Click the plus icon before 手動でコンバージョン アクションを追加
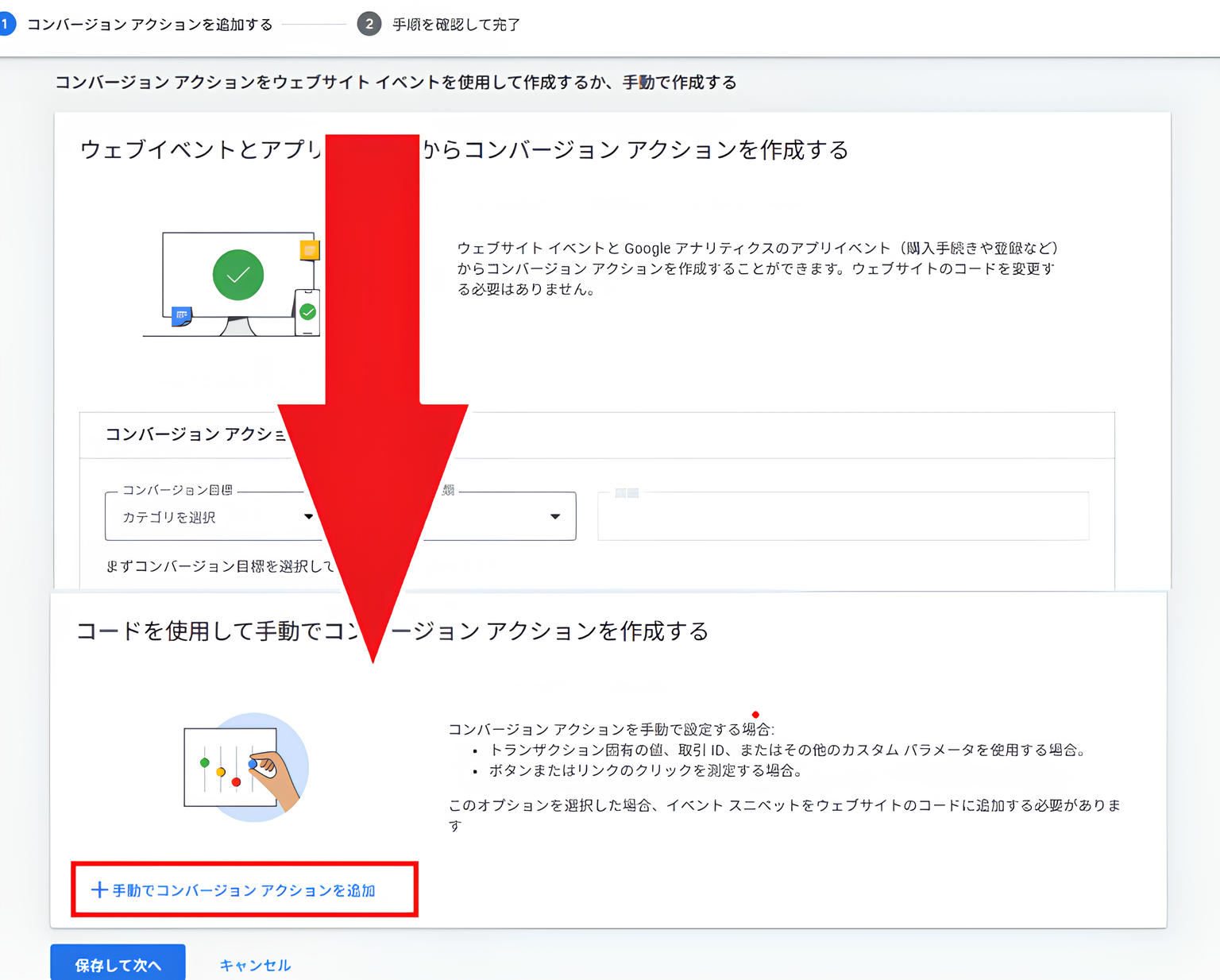Screen dimensions: 1220x980 tap(99, 889)
